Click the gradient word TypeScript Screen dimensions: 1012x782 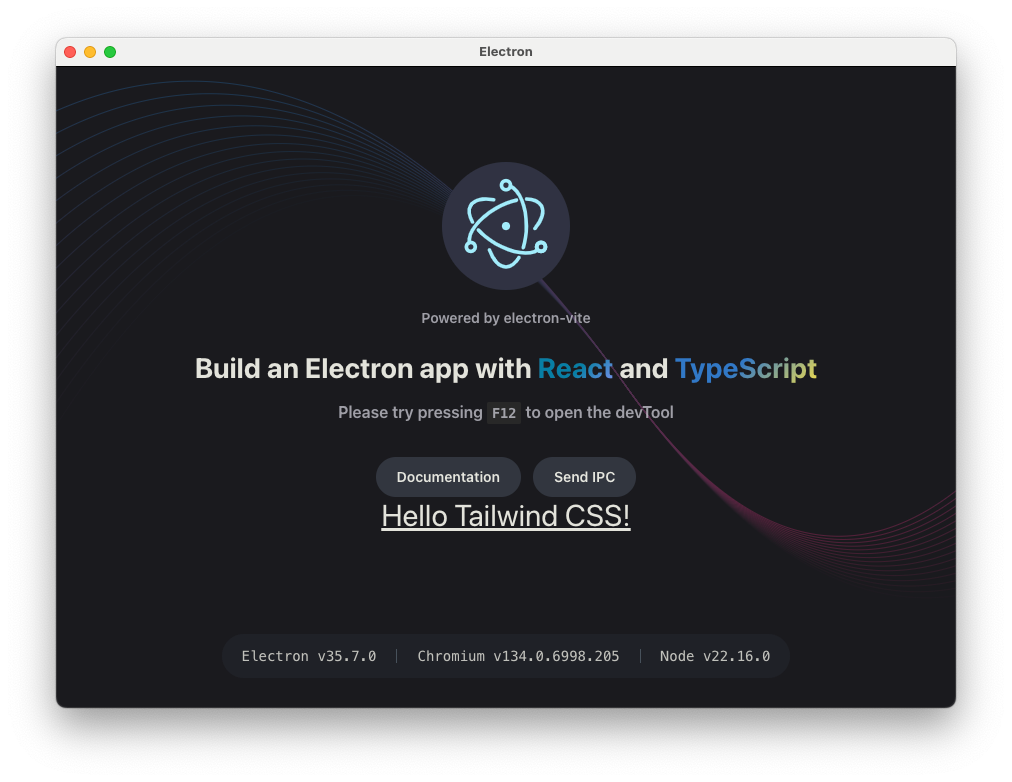(745, 368)
